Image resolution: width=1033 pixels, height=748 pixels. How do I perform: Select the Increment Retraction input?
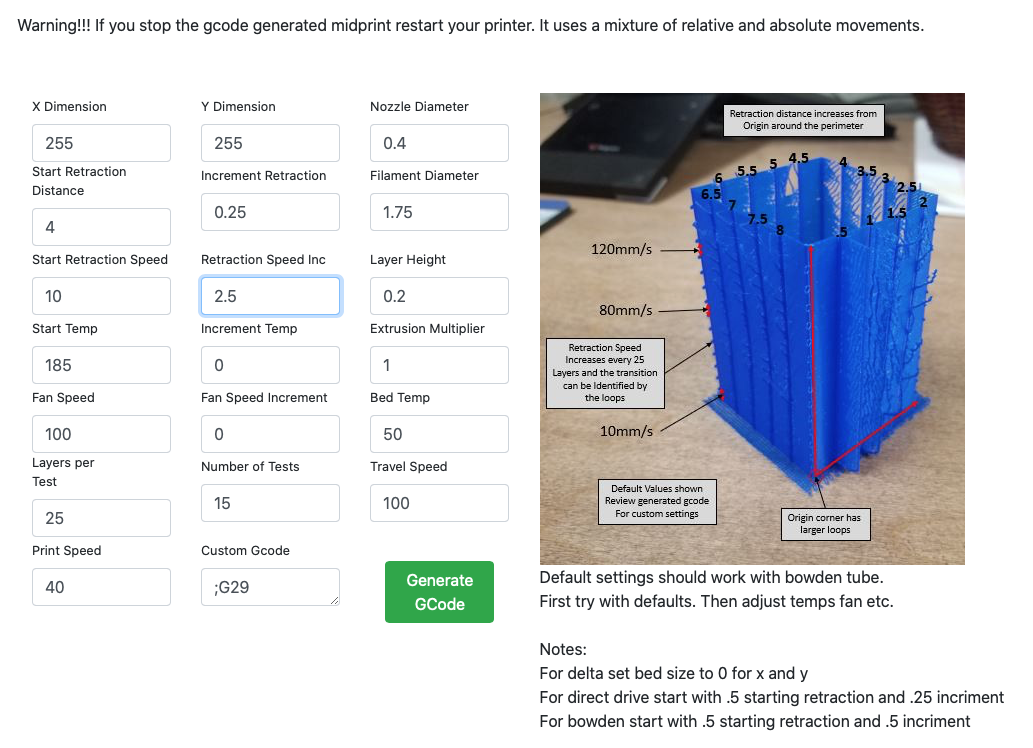coord(270,212)
